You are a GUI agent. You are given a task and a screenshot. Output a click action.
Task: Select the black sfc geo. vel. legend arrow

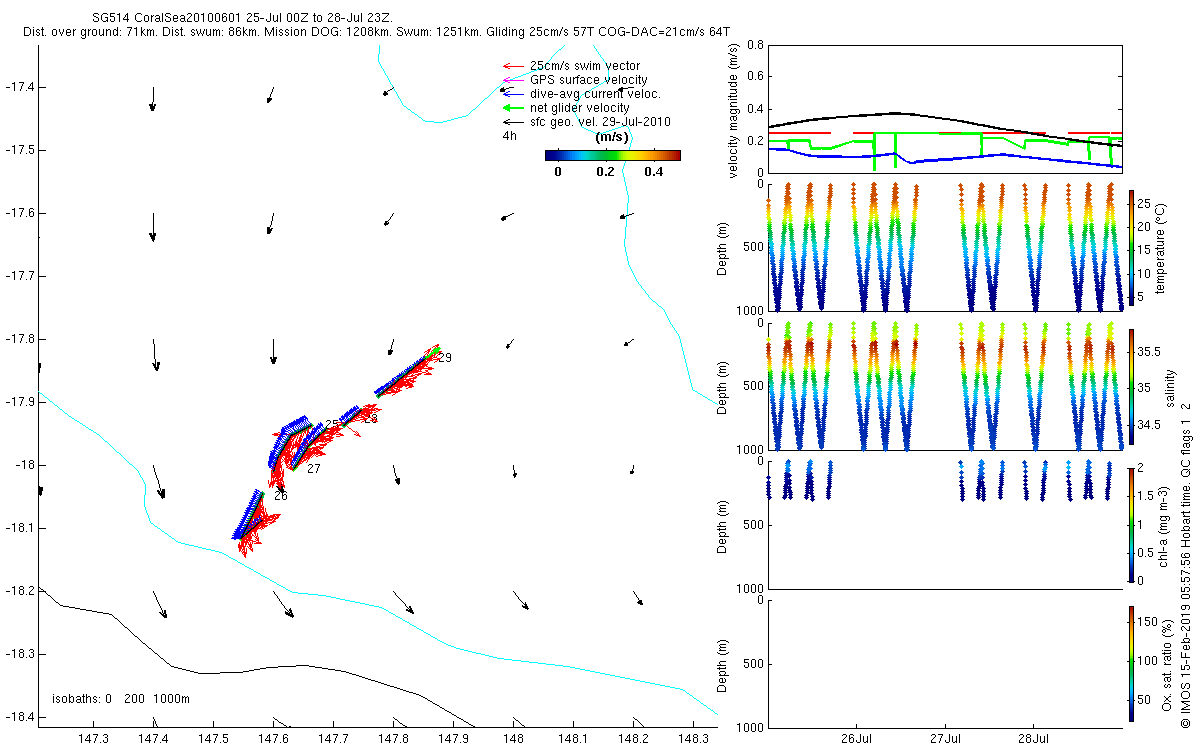512,122
